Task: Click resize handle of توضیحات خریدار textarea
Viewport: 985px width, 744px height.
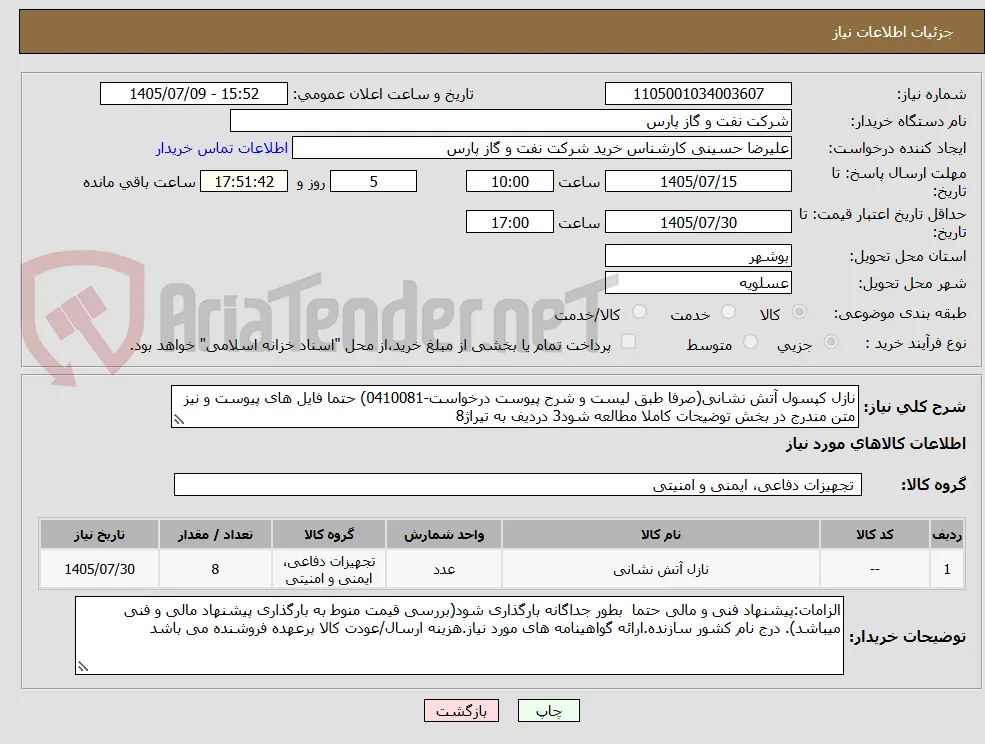Action: pyautogui.click(x=83, y=667)
